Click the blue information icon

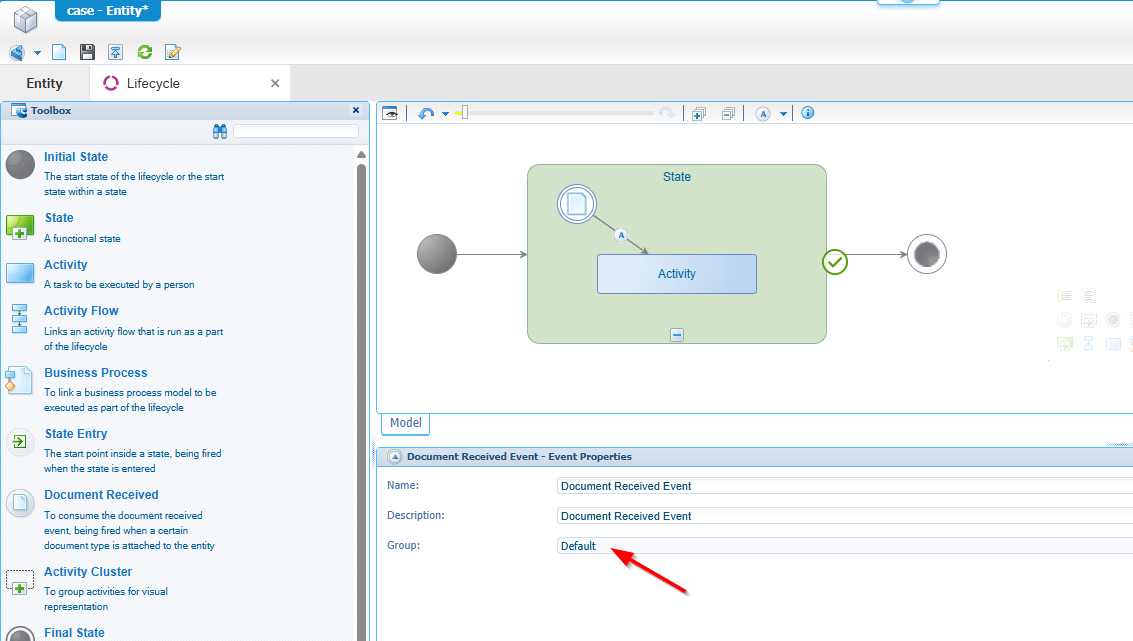pos(808,113)
